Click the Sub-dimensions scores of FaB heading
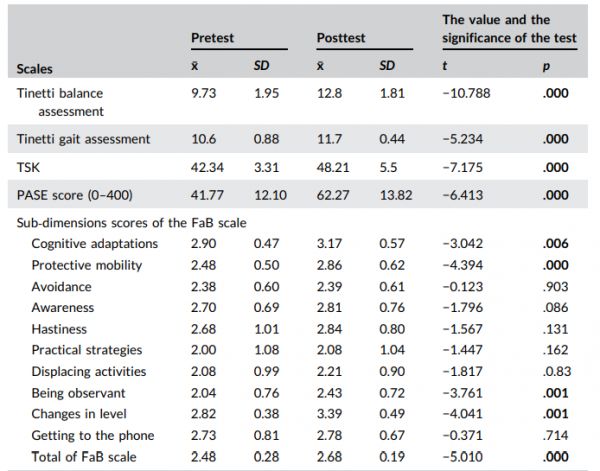This screenshot has width=600, height=471. 131,223
